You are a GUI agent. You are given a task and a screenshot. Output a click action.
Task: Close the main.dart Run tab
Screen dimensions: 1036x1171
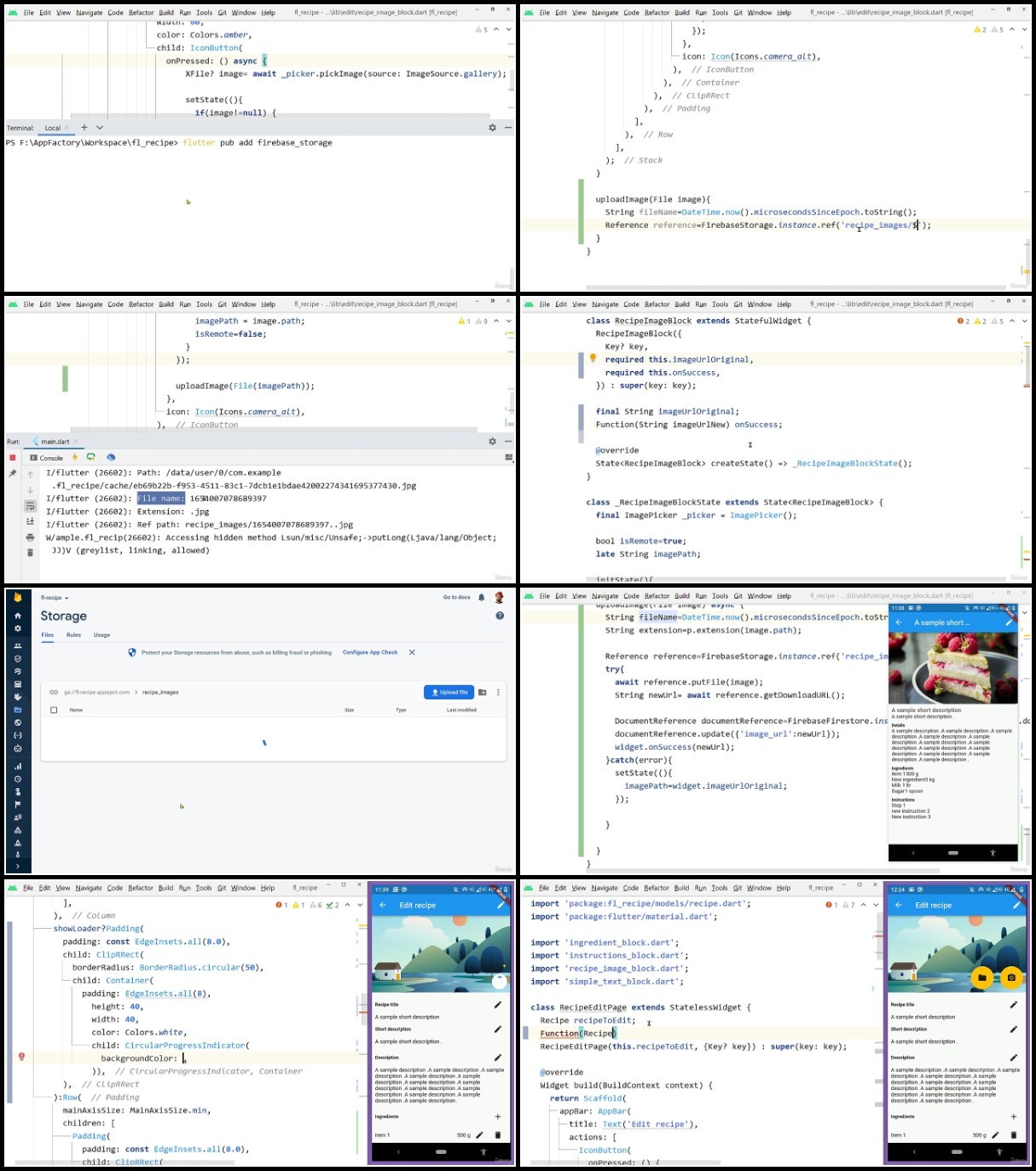tap(76, 442)
